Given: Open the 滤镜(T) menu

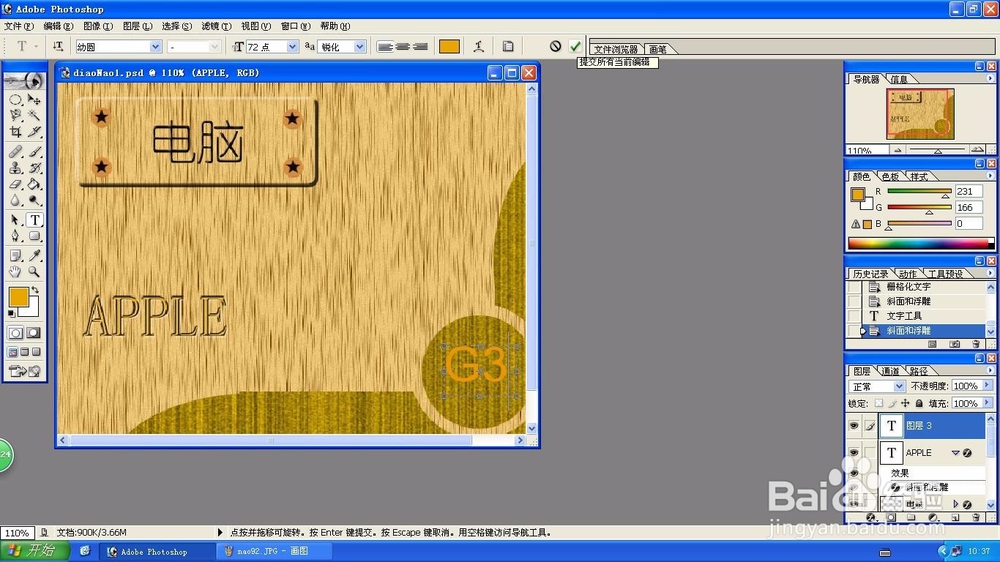Looking at the screenshot, I should coord(216,26).
